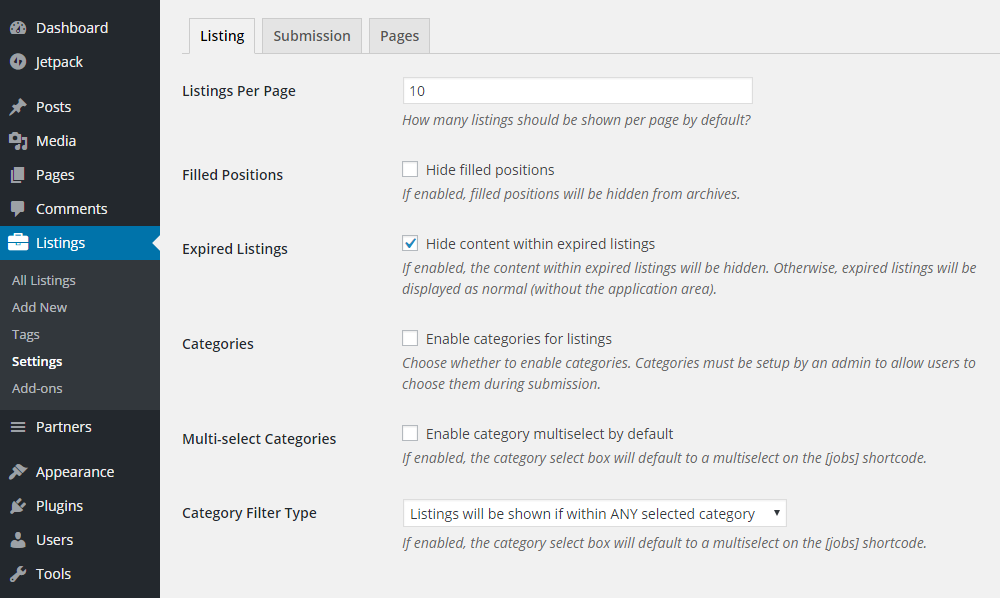Click the Partners sidebar entry
This screenshot has height=598, width=1000.
[64, 426]
